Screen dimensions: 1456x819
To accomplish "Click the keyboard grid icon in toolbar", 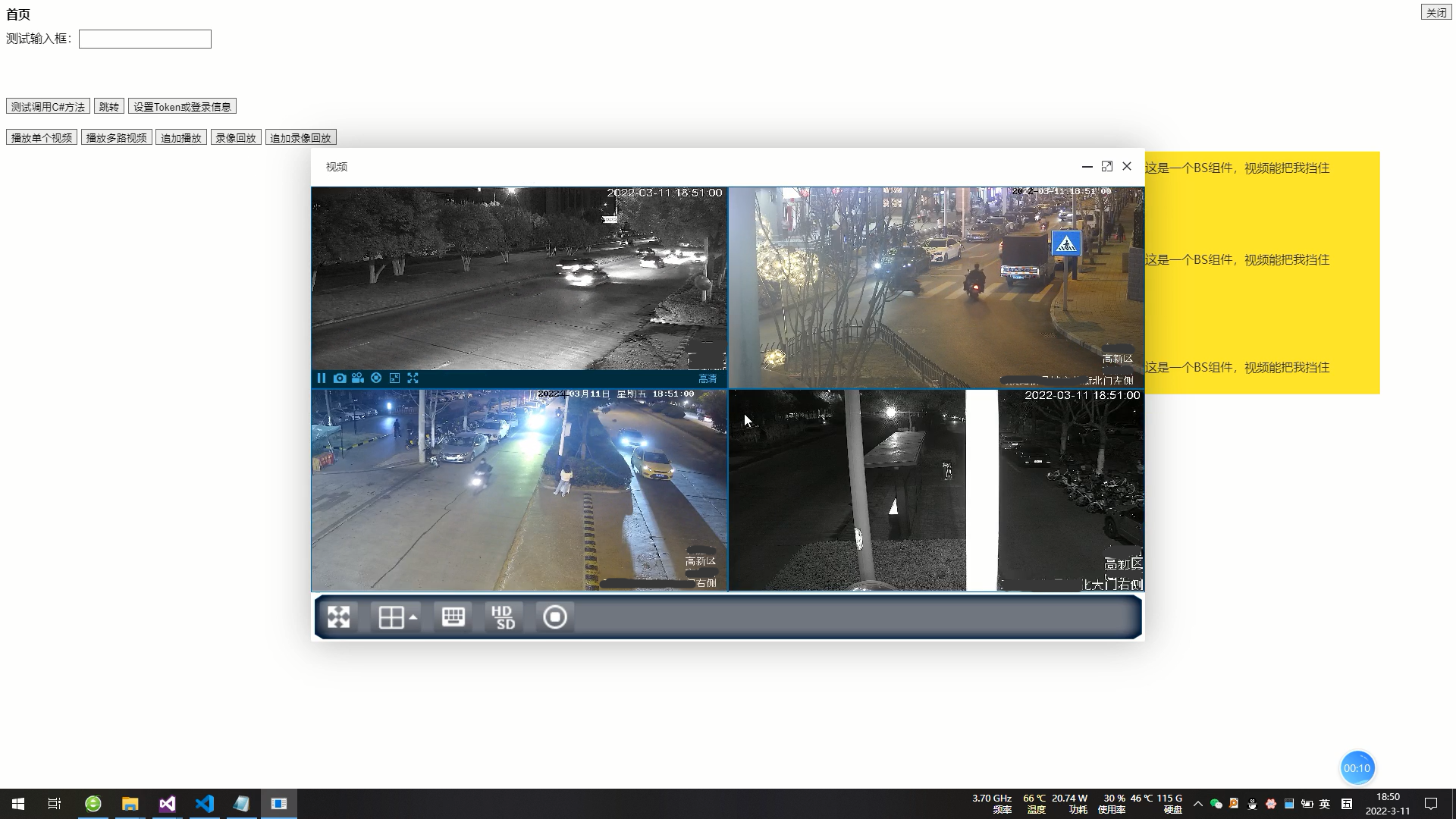I will [453, 617].
